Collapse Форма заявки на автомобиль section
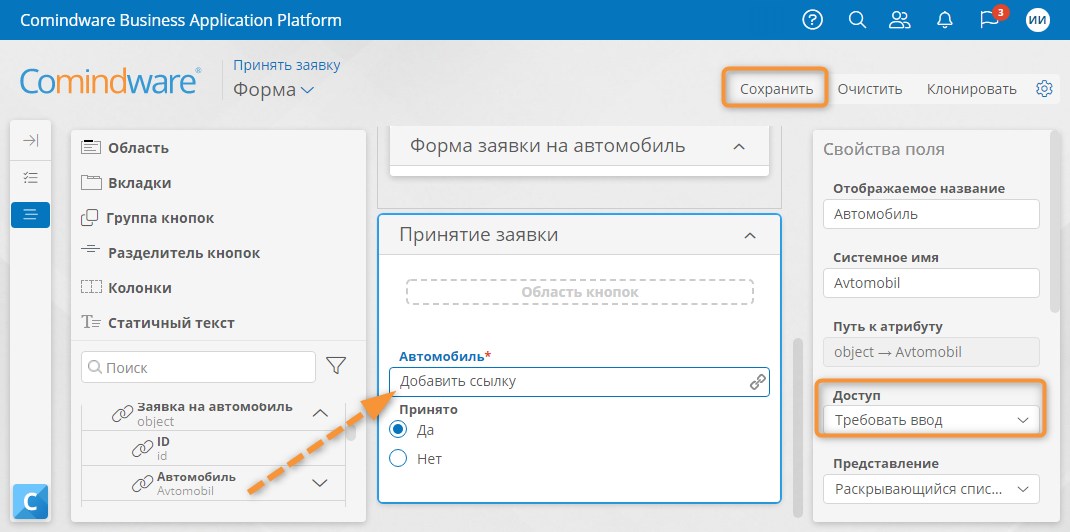 [x=738, y=147]
